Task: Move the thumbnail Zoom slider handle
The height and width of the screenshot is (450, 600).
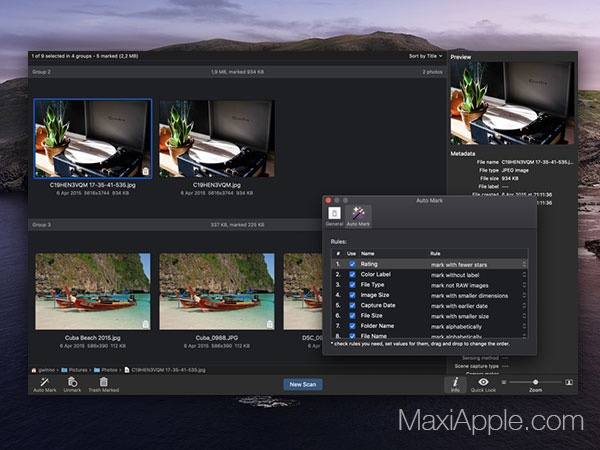Action: [535, 382]
